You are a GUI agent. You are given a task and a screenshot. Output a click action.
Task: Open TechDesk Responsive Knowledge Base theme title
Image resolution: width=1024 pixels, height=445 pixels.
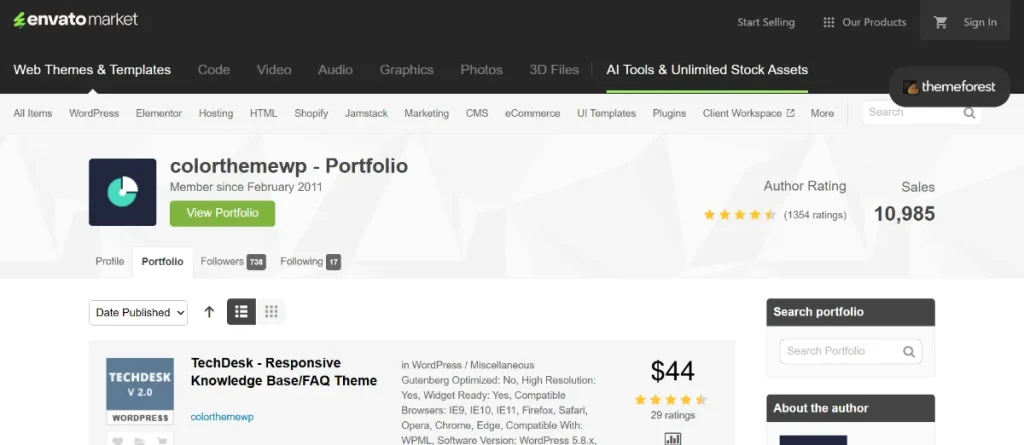tap(284, 372)
